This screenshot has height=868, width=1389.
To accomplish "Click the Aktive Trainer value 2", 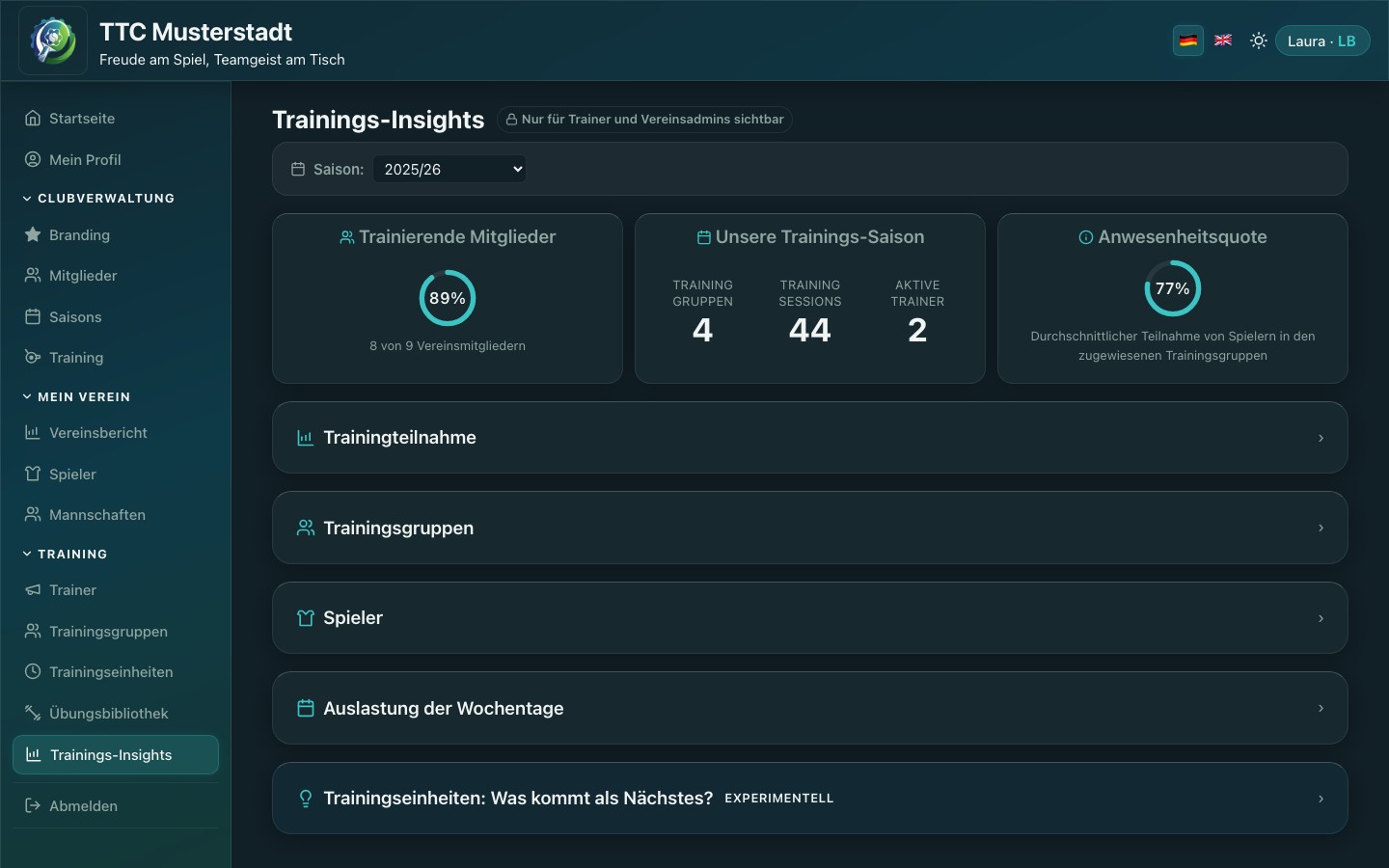I will tap(917, 331).
